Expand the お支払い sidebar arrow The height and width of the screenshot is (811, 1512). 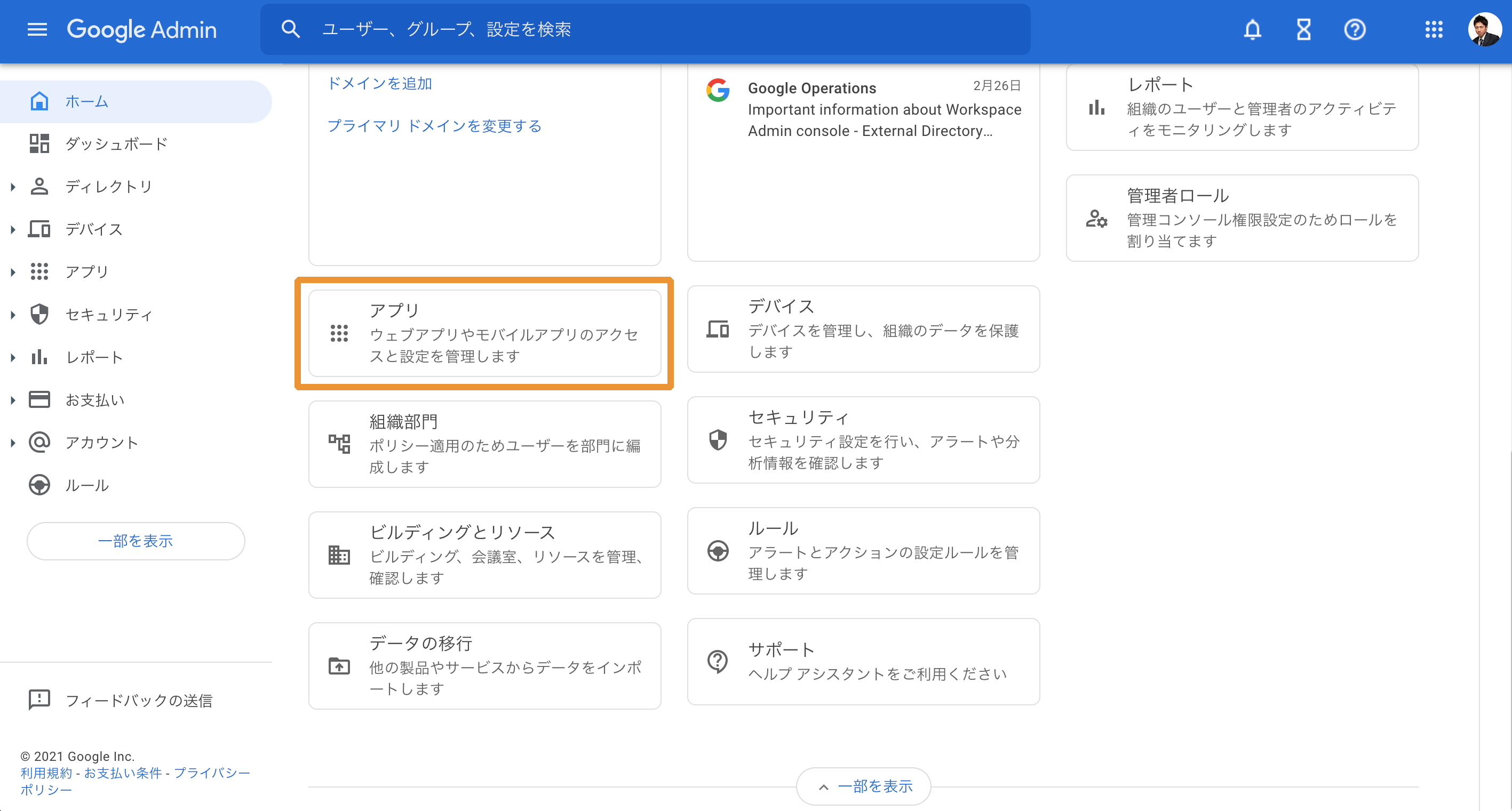pyautogui.click(x=13, y=400)
